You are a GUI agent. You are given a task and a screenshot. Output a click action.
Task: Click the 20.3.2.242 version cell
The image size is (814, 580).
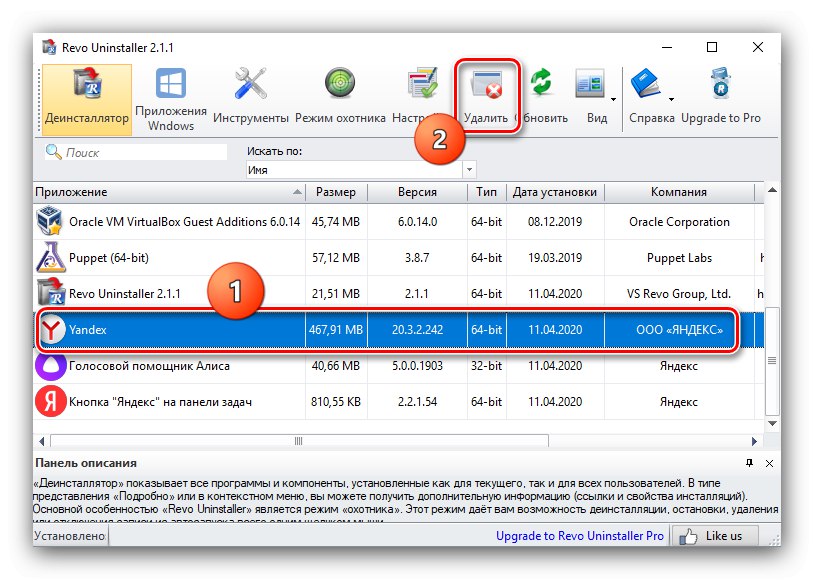click(x=417, y=330)
